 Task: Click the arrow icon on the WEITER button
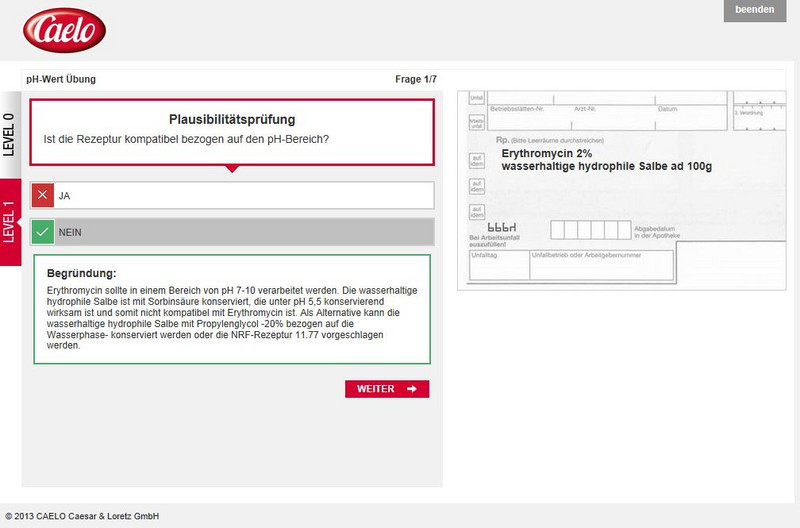tap(412, 389)
